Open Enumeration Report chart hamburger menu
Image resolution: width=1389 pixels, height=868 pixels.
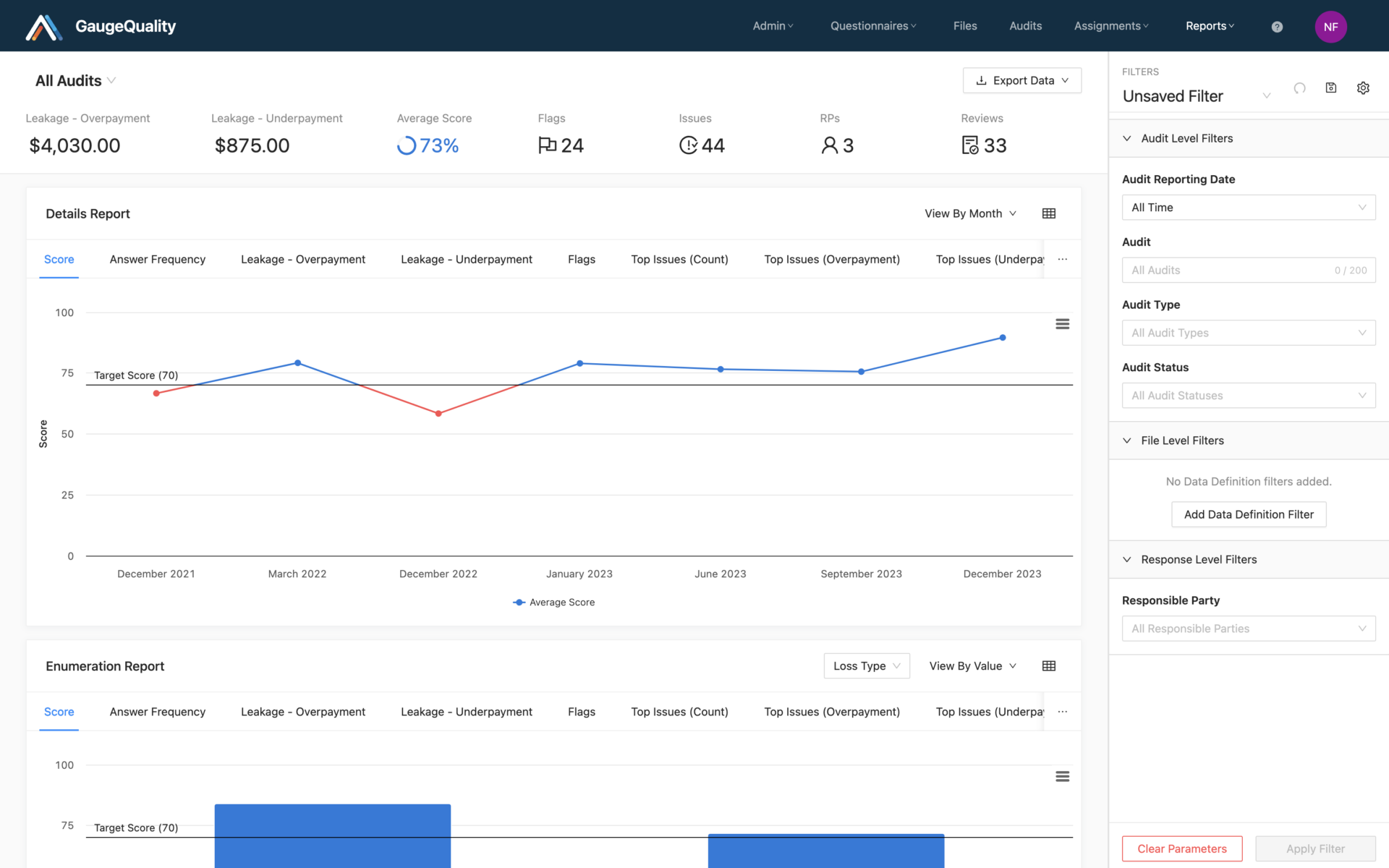pos(1062,776)
